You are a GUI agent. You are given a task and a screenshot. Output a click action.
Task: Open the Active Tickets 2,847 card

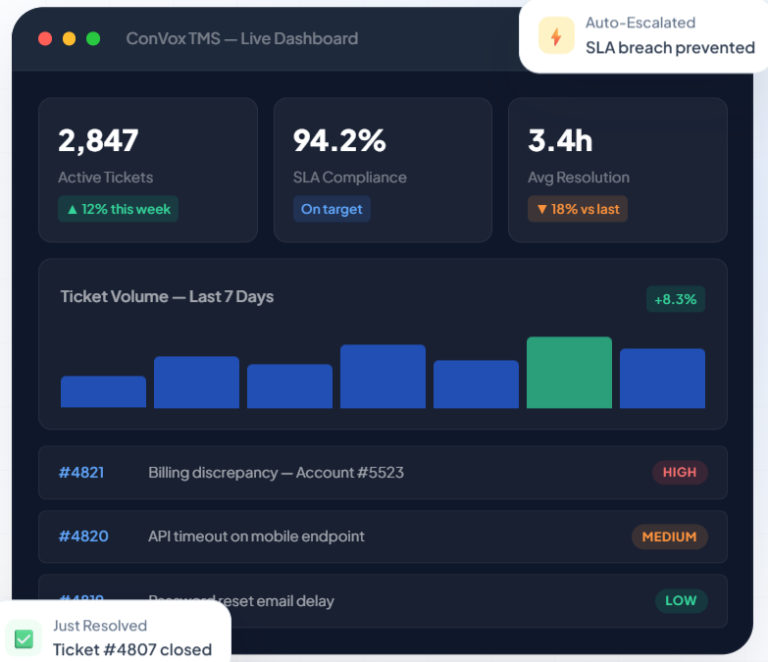148,170
